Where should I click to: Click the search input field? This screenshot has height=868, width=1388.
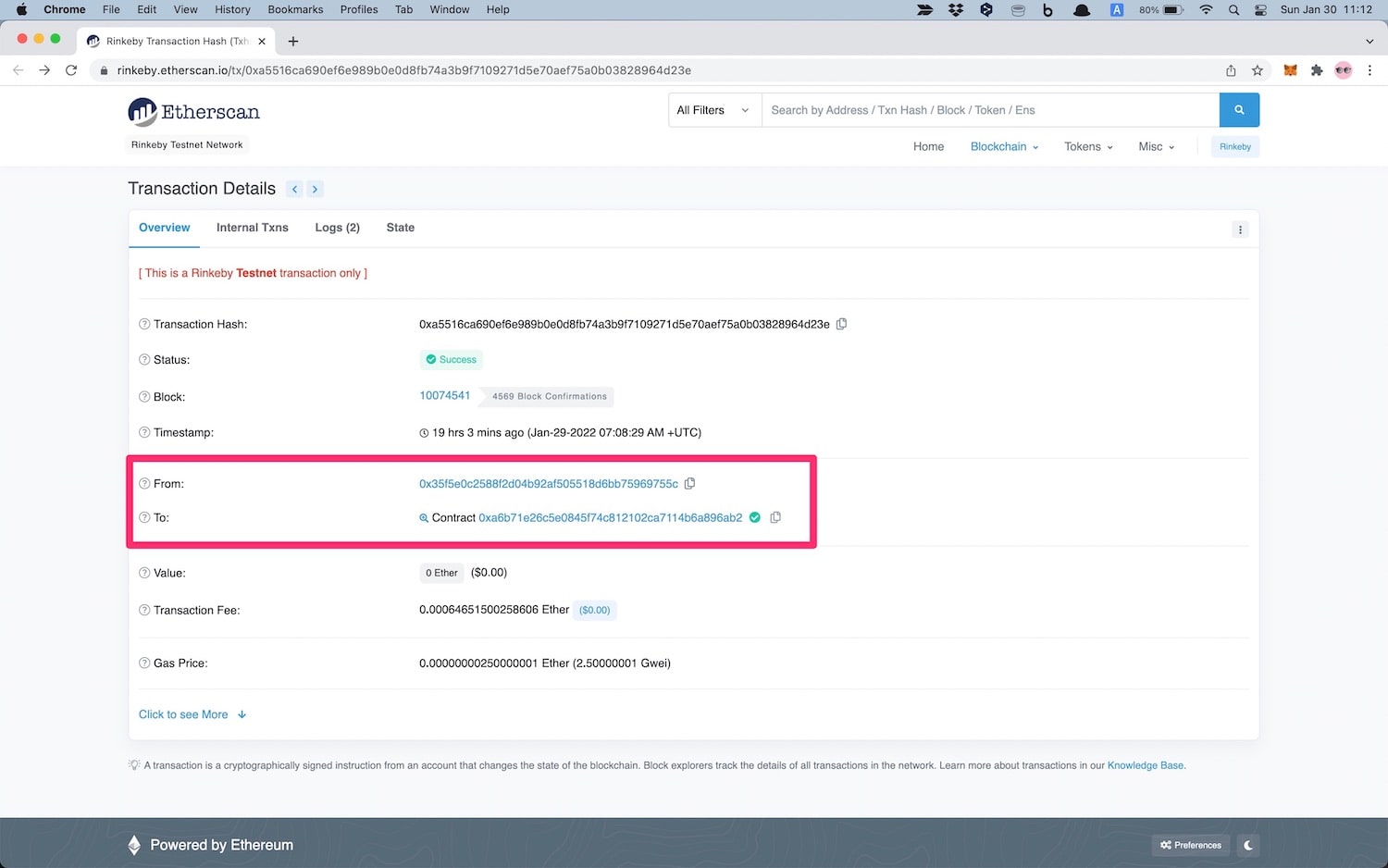[x=990, y=110]
